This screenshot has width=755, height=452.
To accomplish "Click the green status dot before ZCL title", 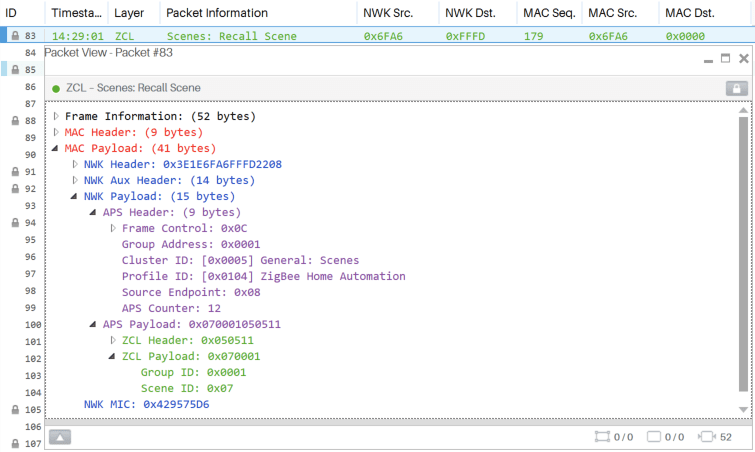I will coord(56,88).
